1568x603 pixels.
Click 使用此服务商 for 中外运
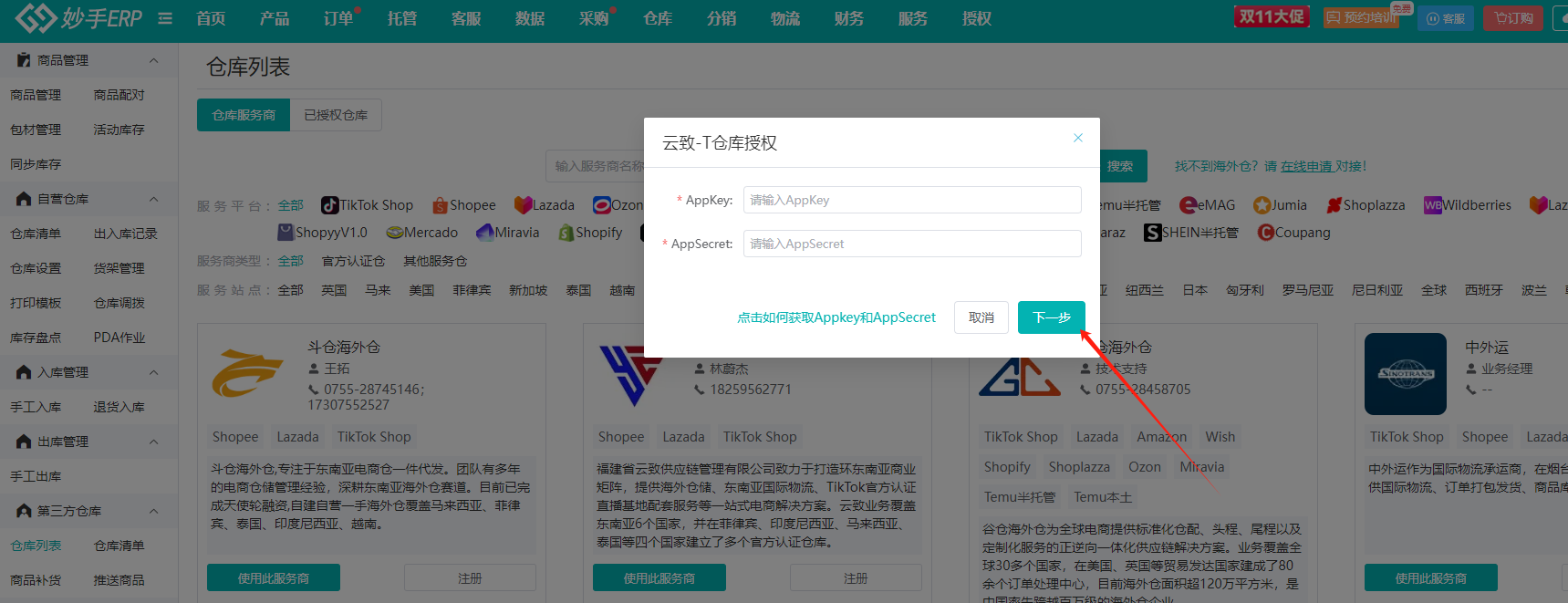1431,577
